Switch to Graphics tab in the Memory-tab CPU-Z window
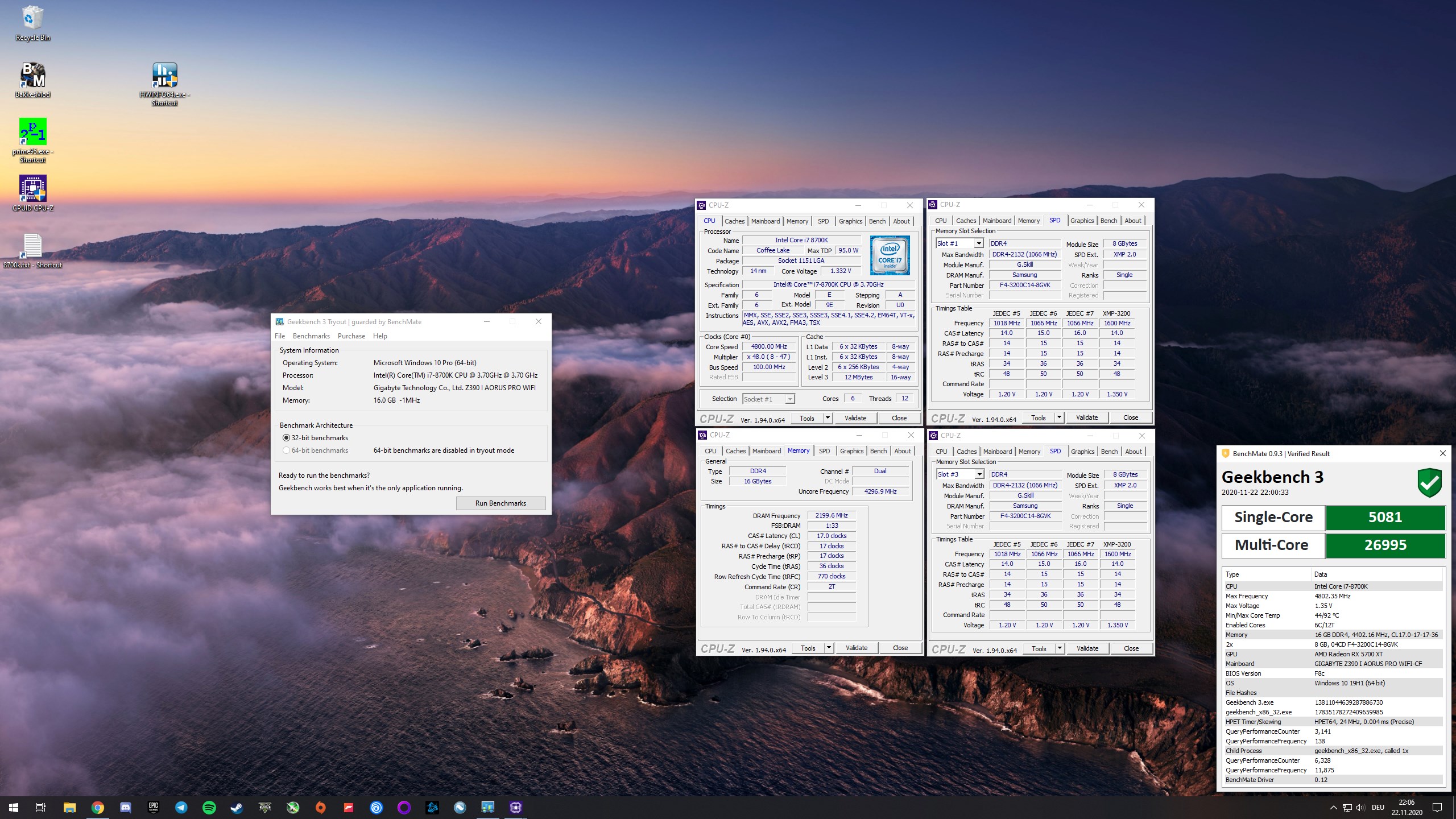 coord(852,451)
